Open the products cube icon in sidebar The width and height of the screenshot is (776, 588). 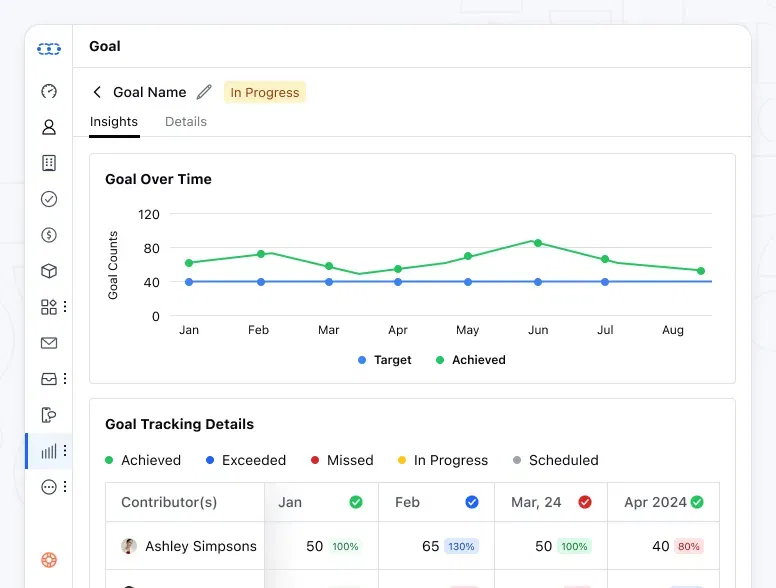pos(49,271)
